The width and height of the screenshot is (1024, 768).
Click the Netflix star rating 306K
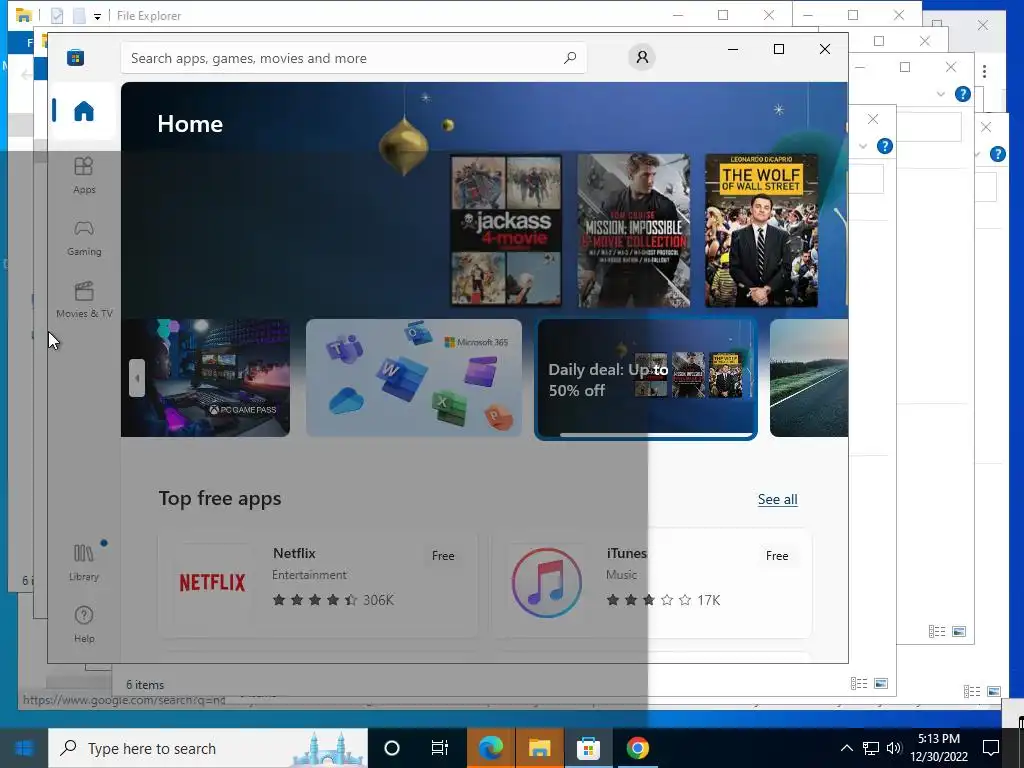[333, 600]
